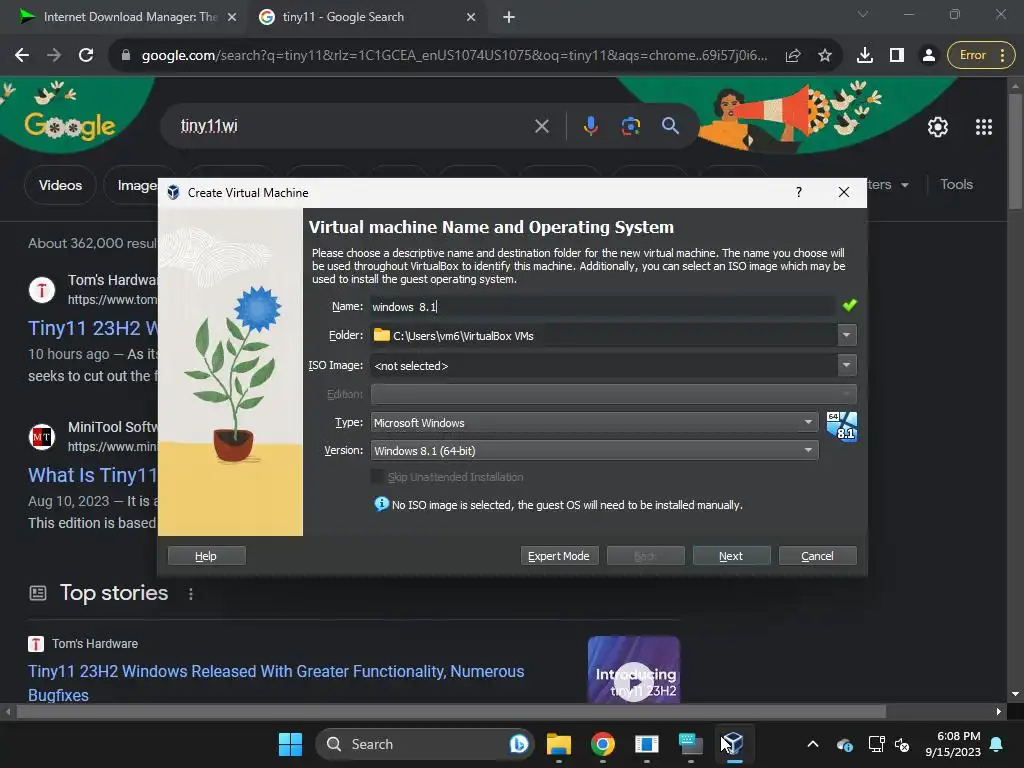Click the green valid-name checkmark icon
This screenshot has height=768, width=1024.
click(850, 305)
